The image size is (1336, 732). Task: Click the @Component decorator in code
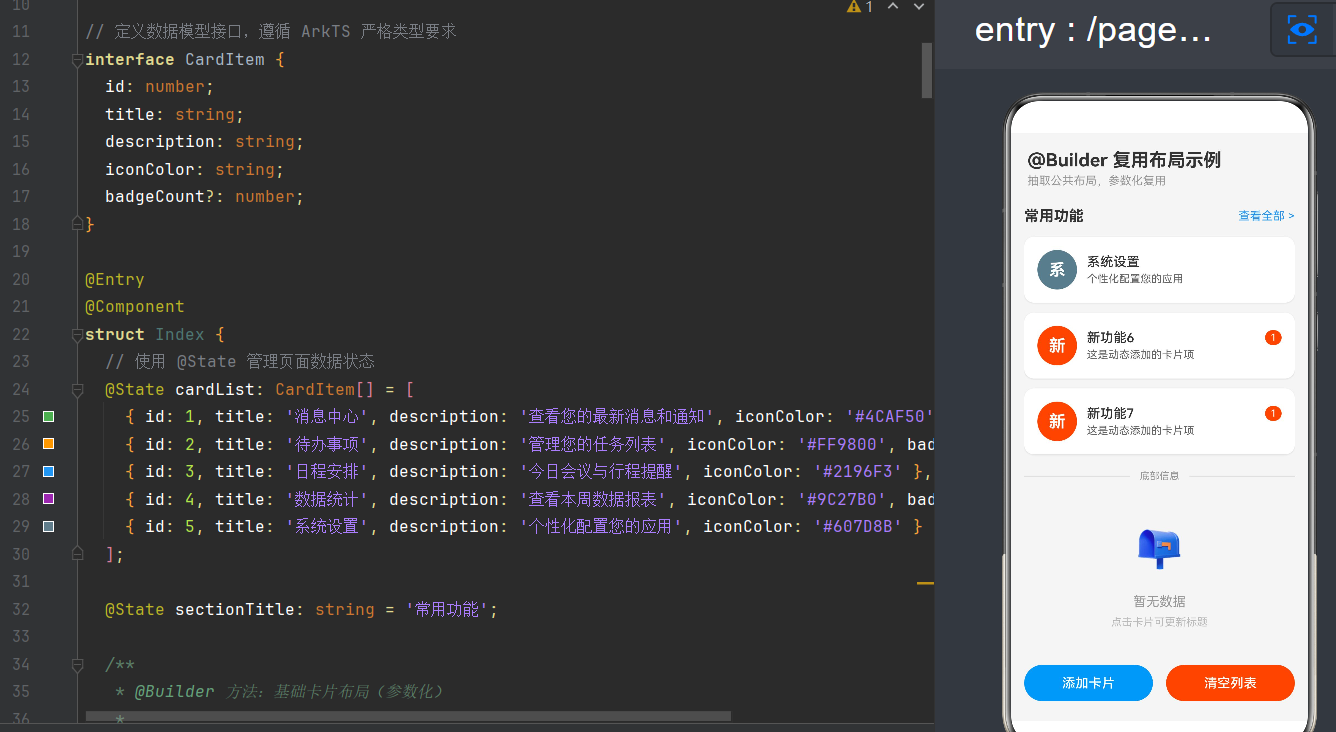click(x=135, y=307)
